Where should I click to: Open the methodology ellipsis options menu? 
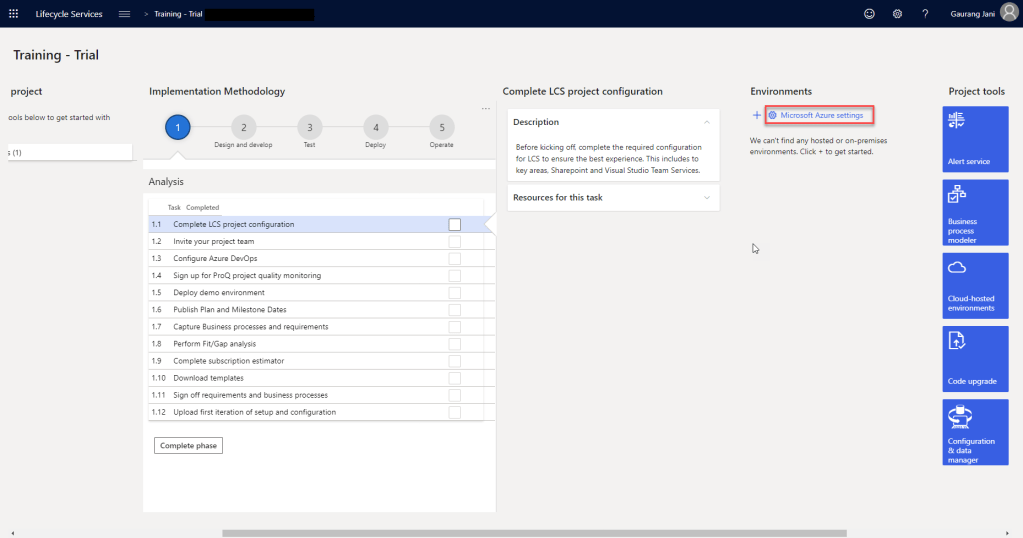pos(486,108)
